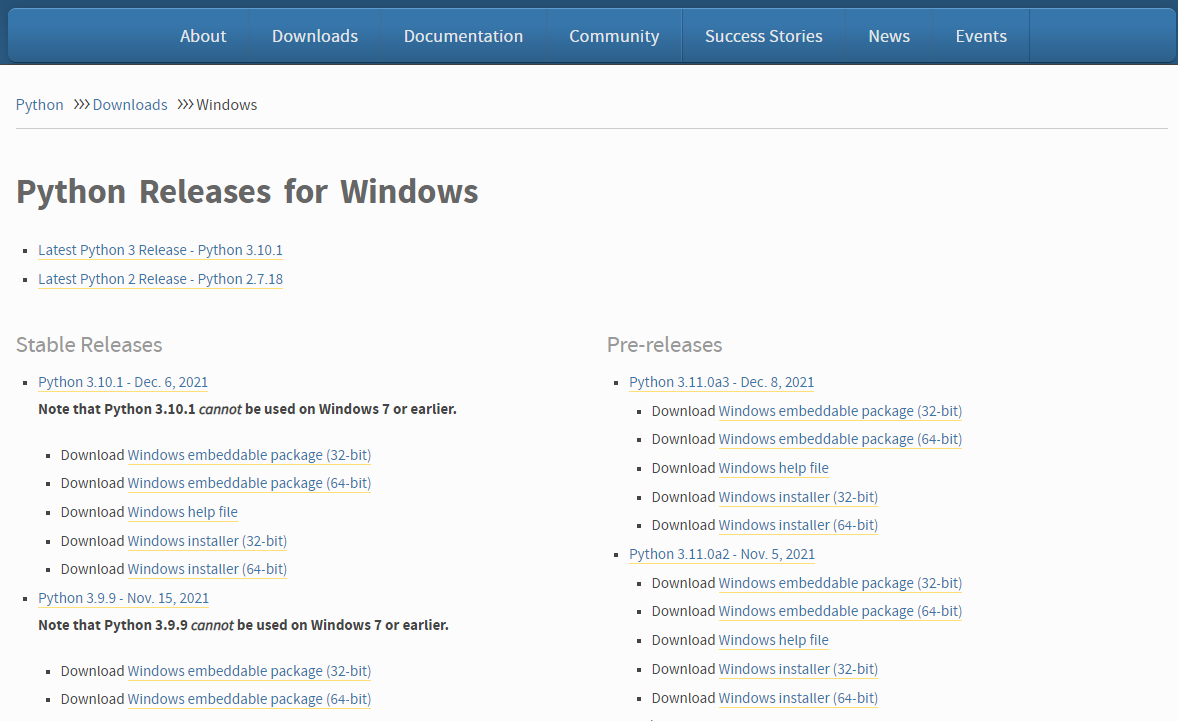Download Python 3.11.0a2 Windows help file
Screen dimensions: 1178x721
click(773, 640)
